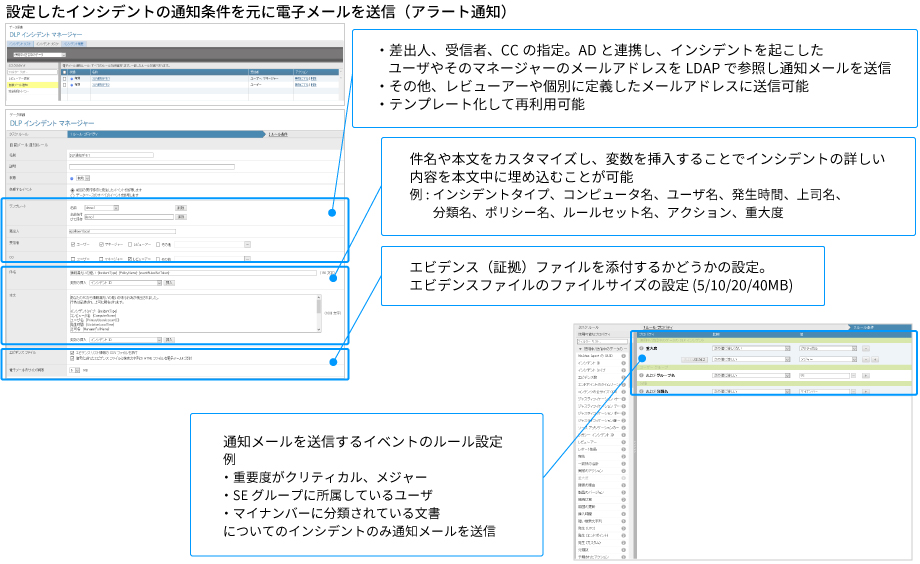The height and width of the screenshot is (564, 920).
Task: Open the value dropdown showing クリティカル
Action: coord(828,349)
